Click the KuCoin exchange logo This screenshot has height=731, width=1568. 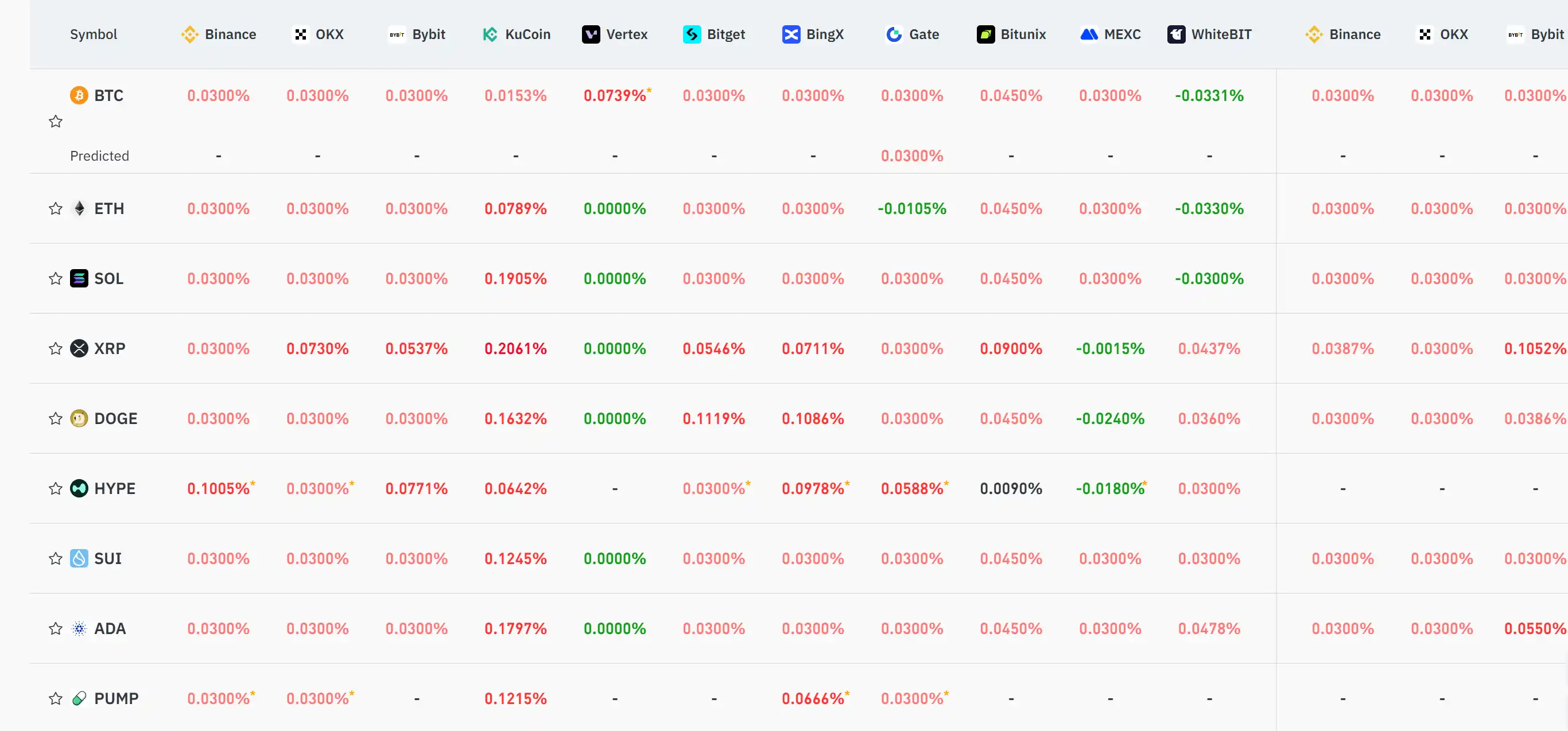click(490, 34)
